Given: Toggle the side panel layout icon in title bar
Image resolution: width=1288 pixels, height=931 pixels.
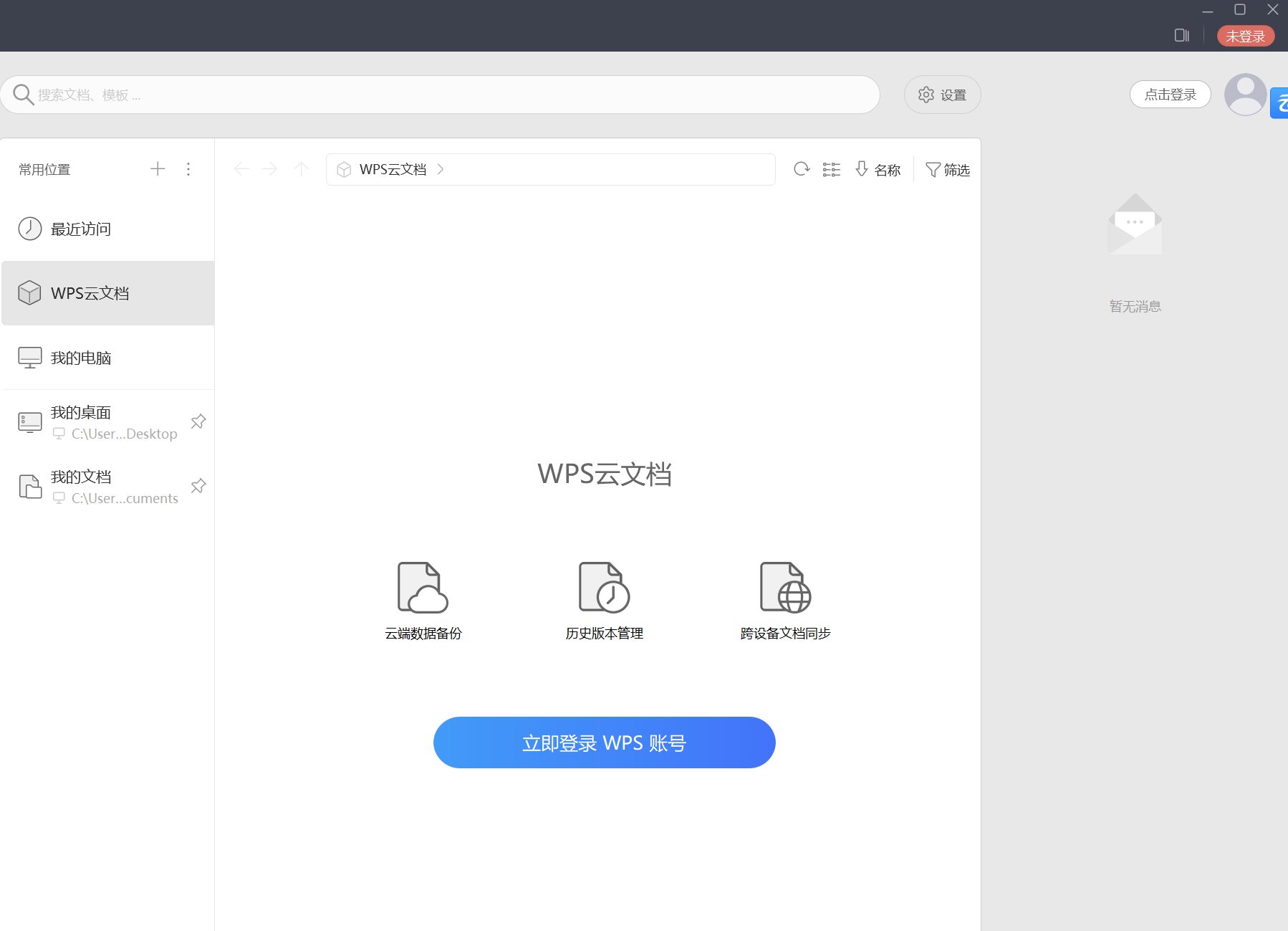Looking at the screenshot, I should 1182,36.
